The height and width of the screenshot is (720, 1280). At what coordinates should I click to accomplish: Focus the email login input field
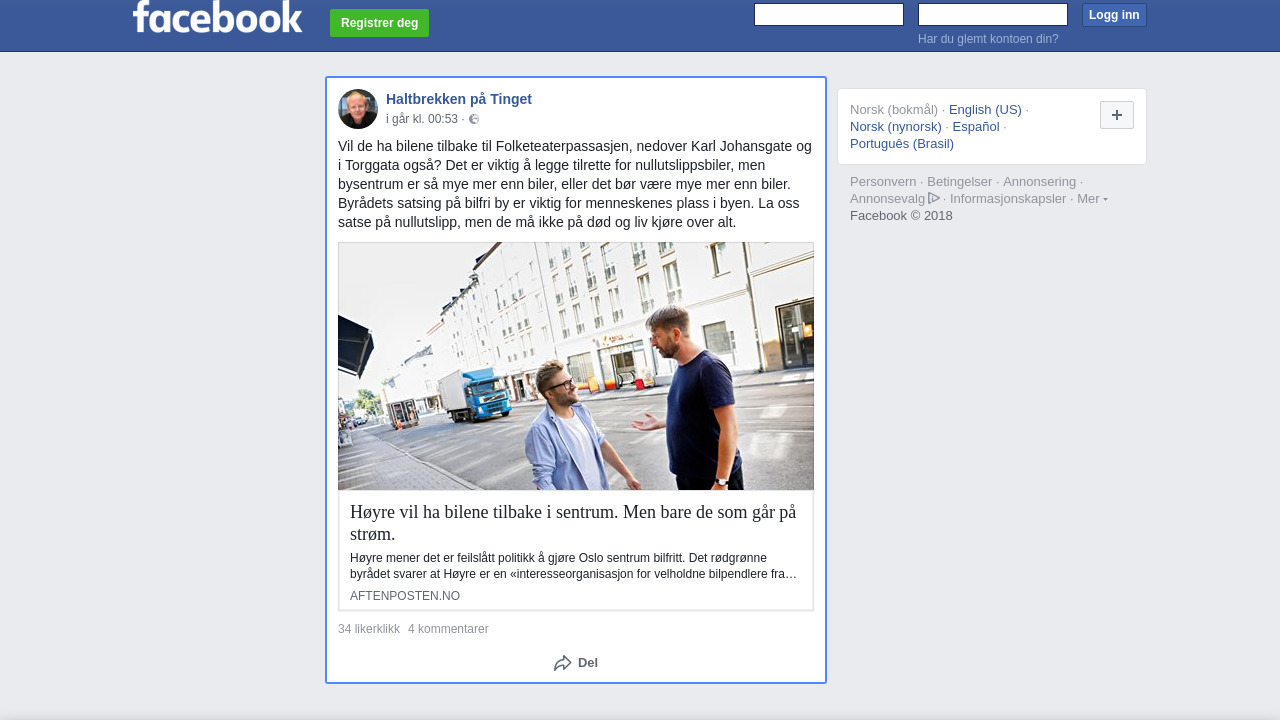(x=829, y=14)
